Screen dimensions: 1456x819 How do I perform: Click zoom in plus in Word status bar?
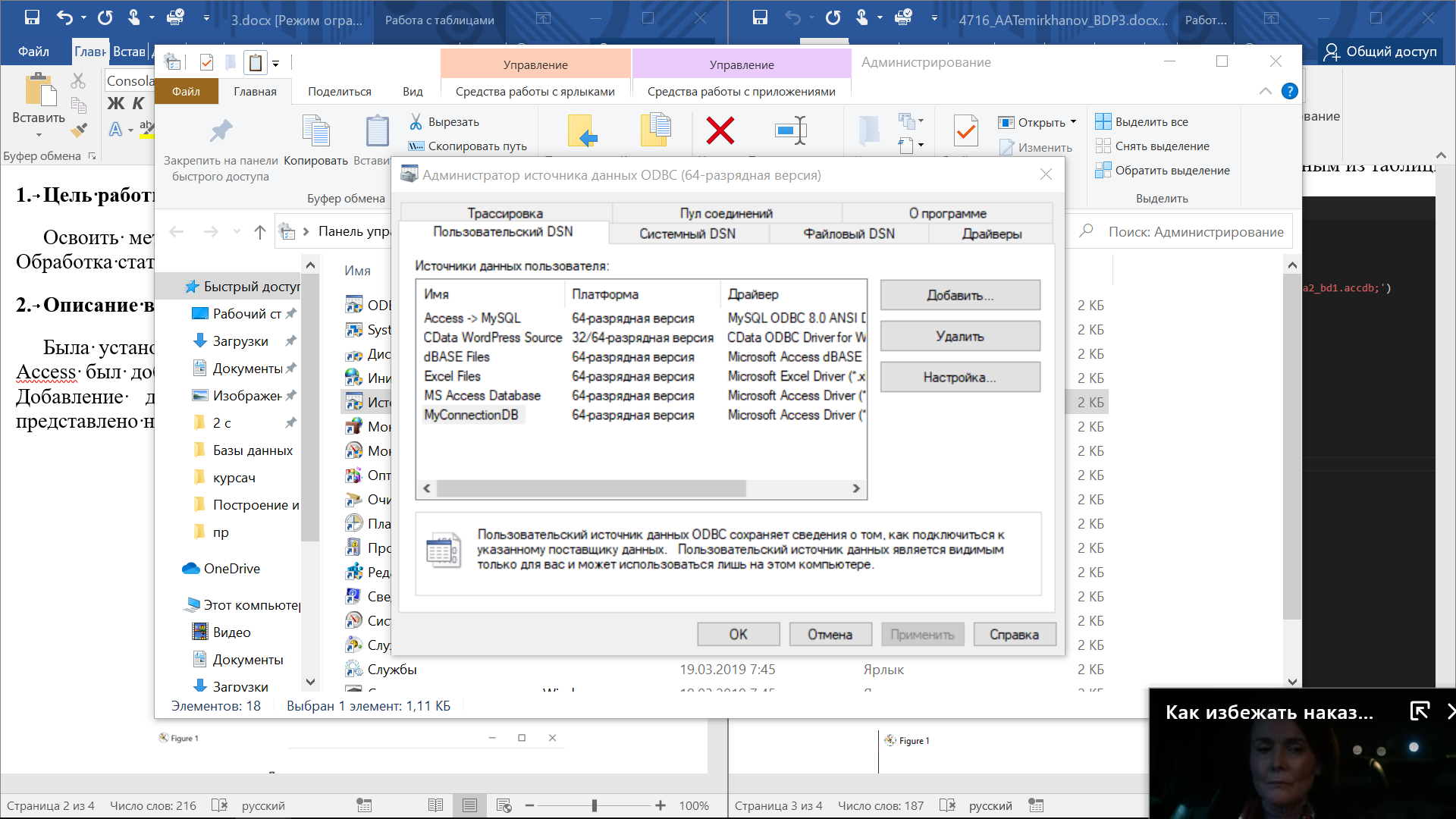pos(661,805)
